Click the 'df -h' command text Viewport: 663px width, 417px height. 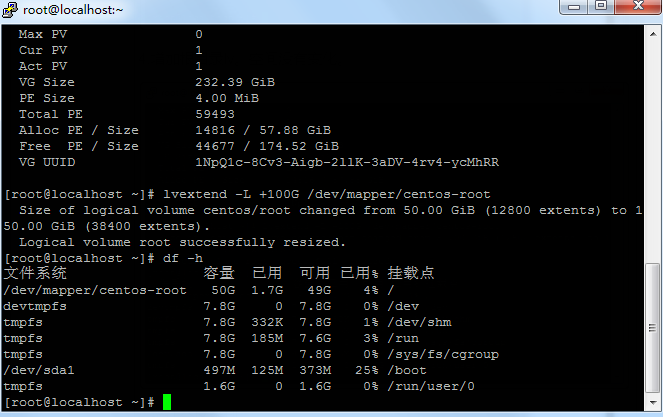coord(183,258)
